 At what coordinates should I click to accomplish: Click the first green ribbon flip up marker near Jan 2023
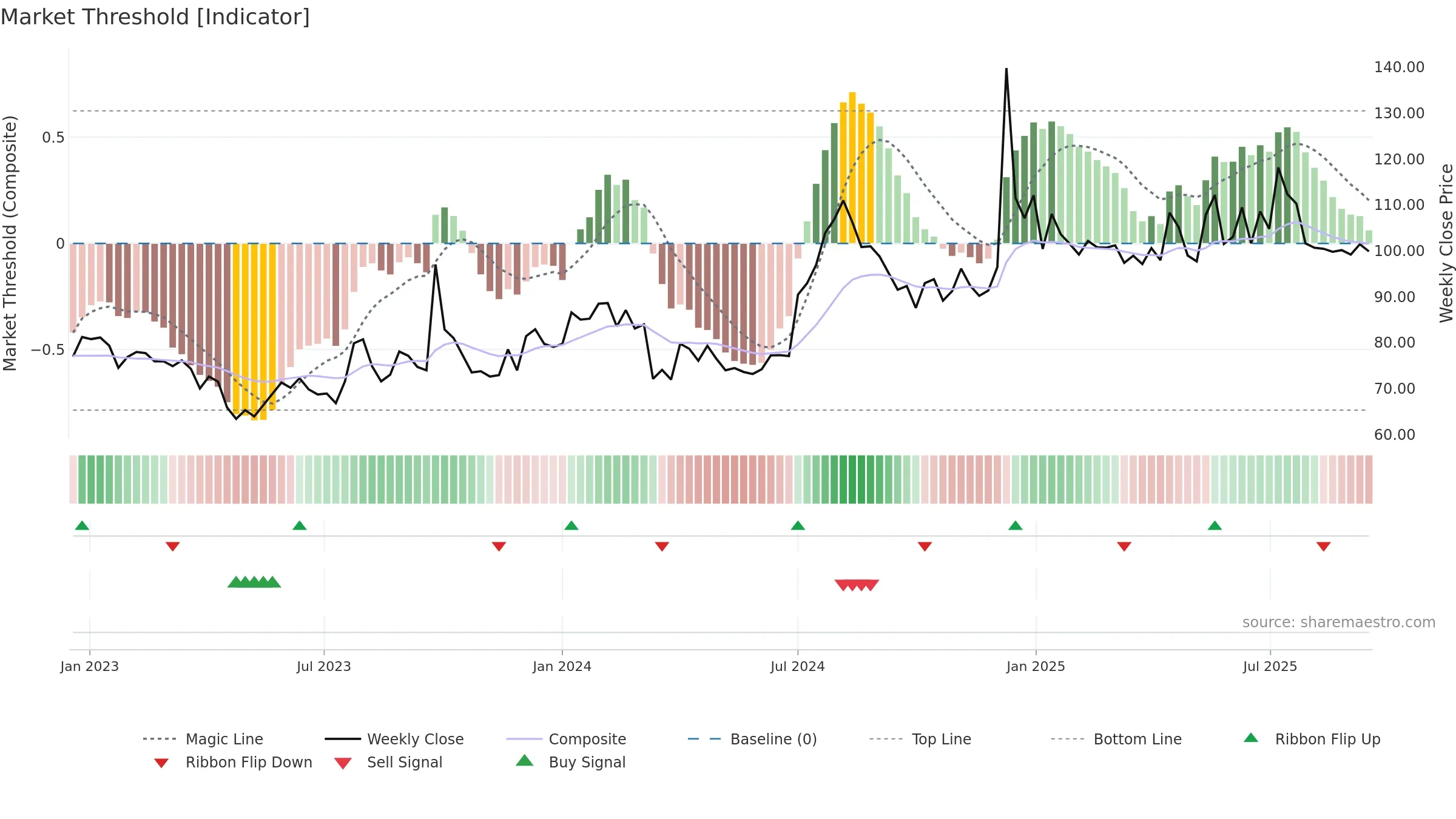[x=82, y=525]
